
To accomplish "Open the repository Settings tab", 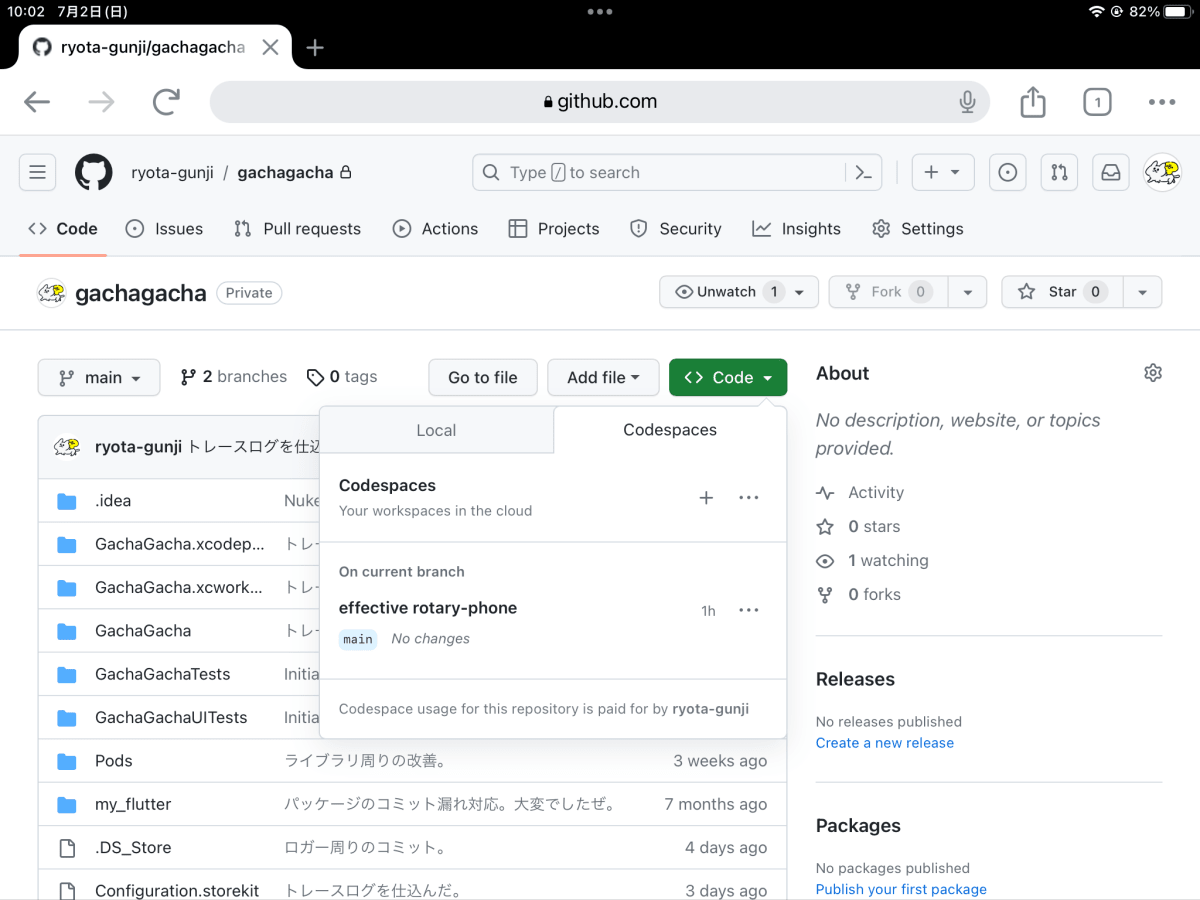I will coord(917,229).
